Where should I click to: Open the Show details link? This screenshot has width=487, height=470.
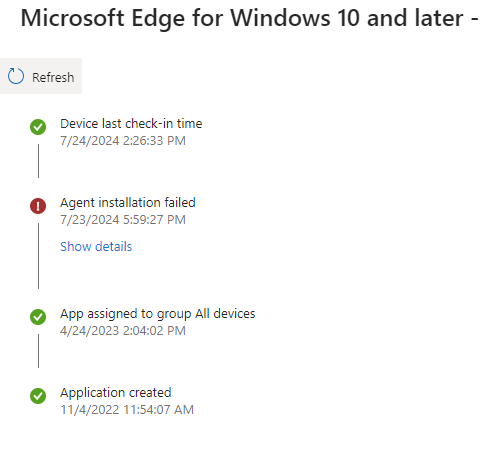(x=96, y=247)
